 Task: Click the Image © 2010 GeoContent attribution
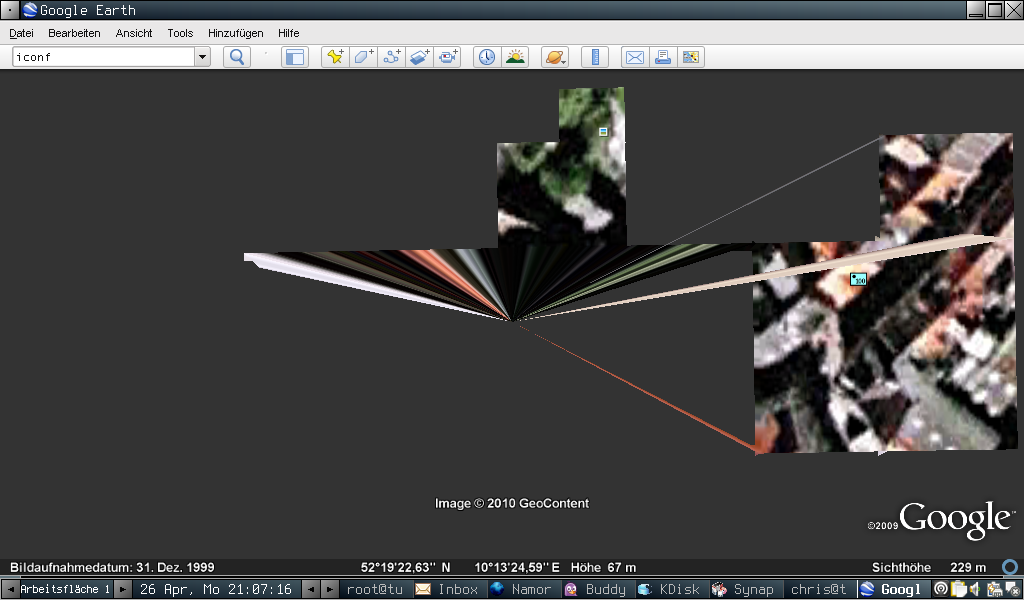(512, 503)
